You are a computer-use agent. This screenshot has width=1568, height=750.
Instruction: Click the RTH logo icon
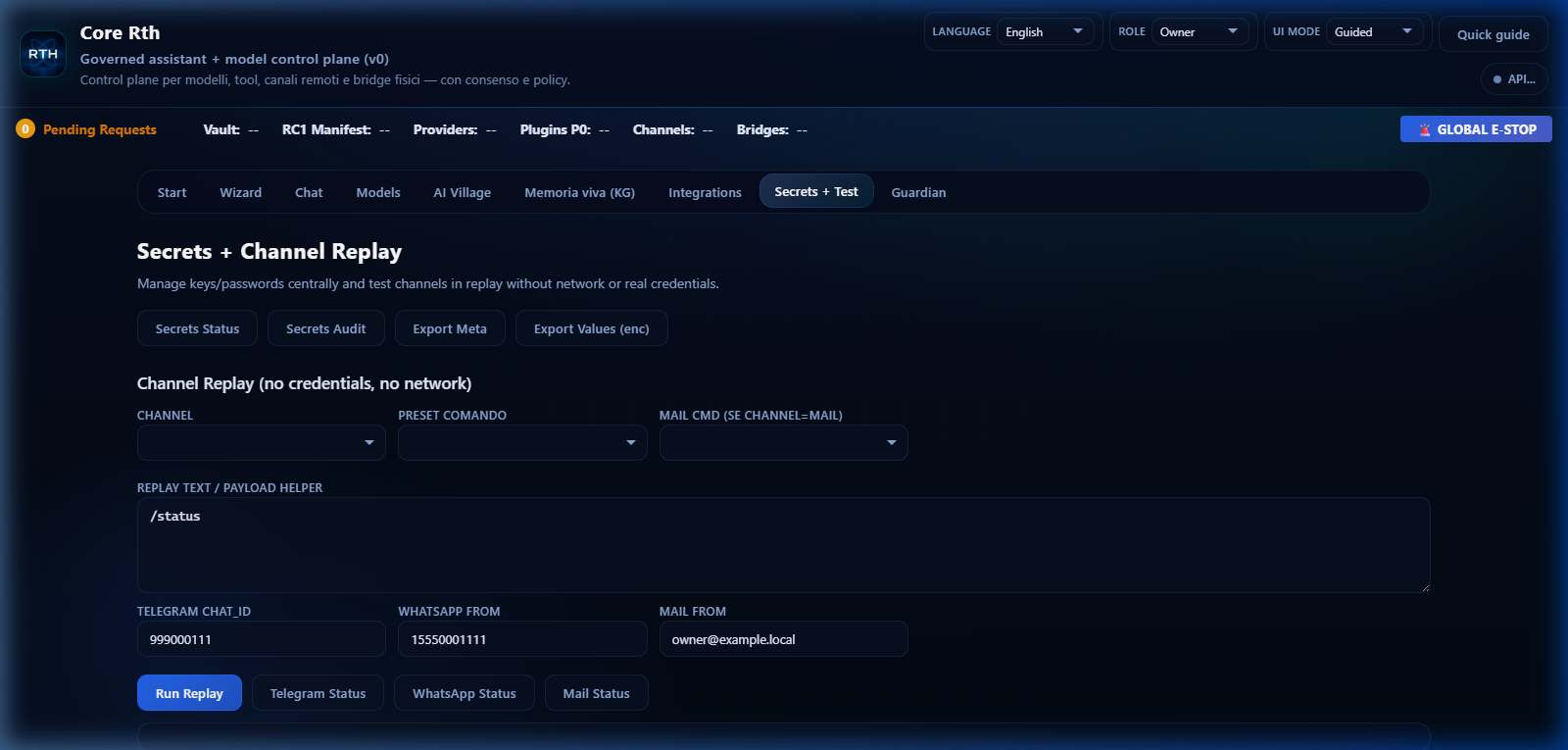43,54
